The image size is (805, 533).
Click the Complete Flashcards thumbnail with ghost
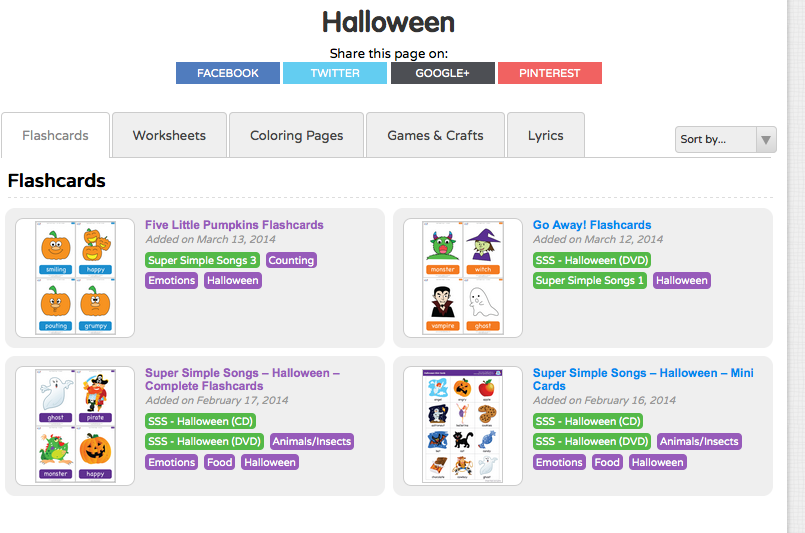[x=75, y=426]
